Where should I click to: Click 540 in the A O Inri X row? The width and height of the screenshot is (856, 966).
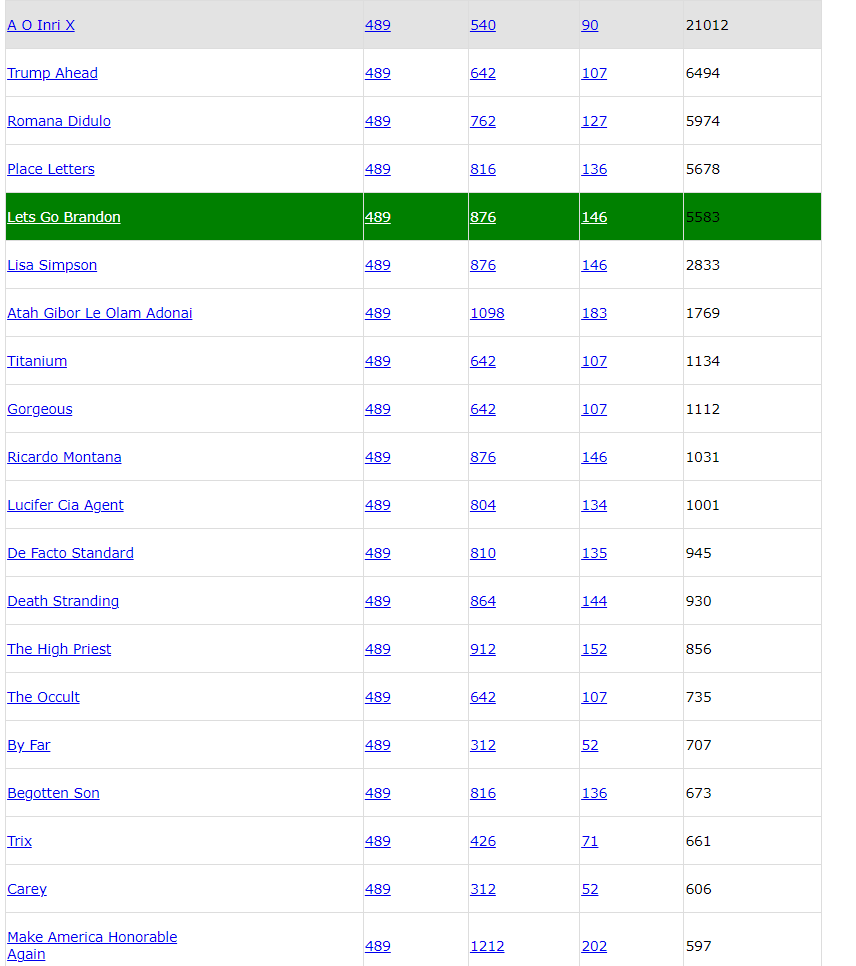tap(483, 25)
